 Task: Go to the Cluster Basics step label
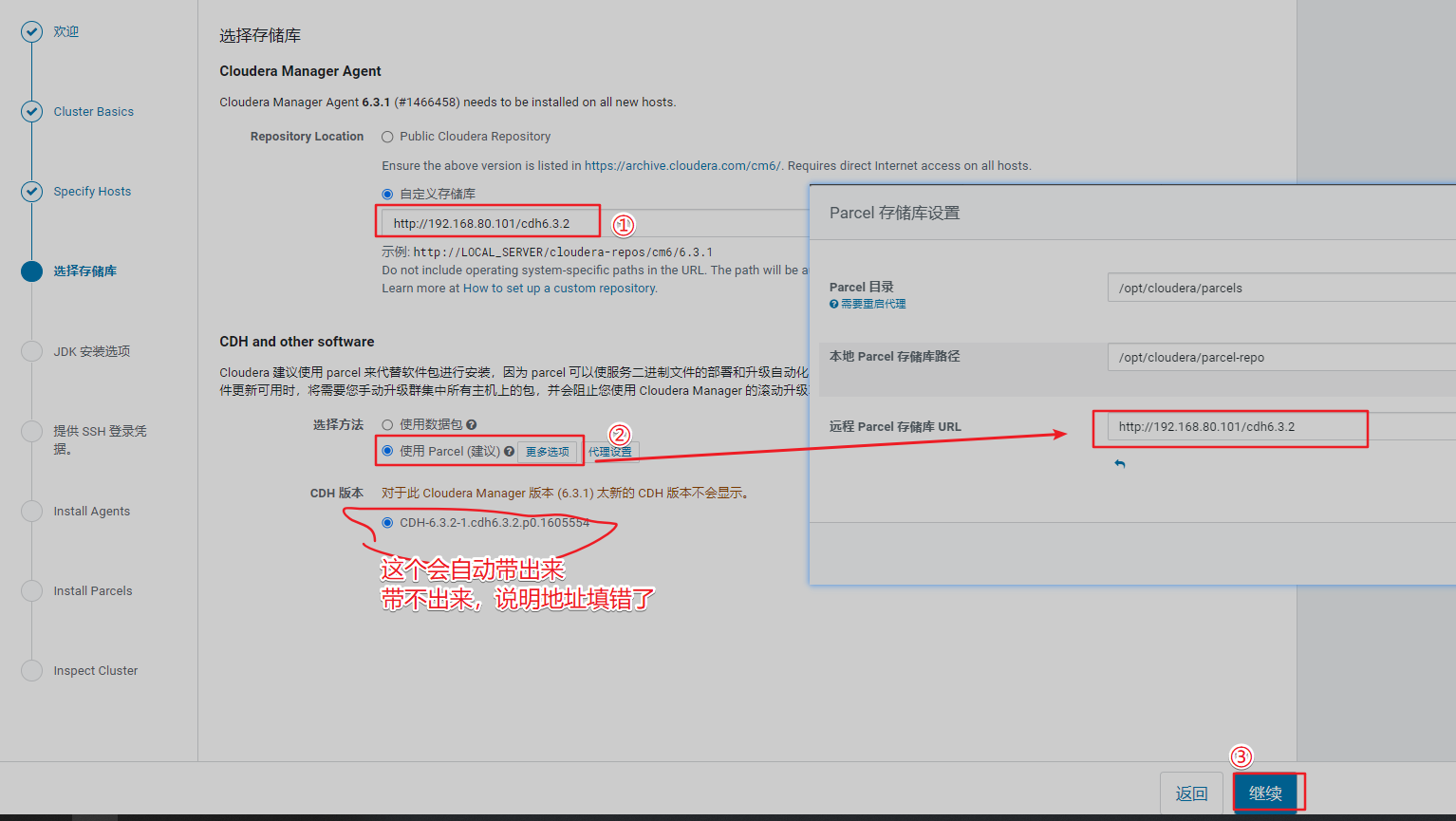(x=94, y=112)
